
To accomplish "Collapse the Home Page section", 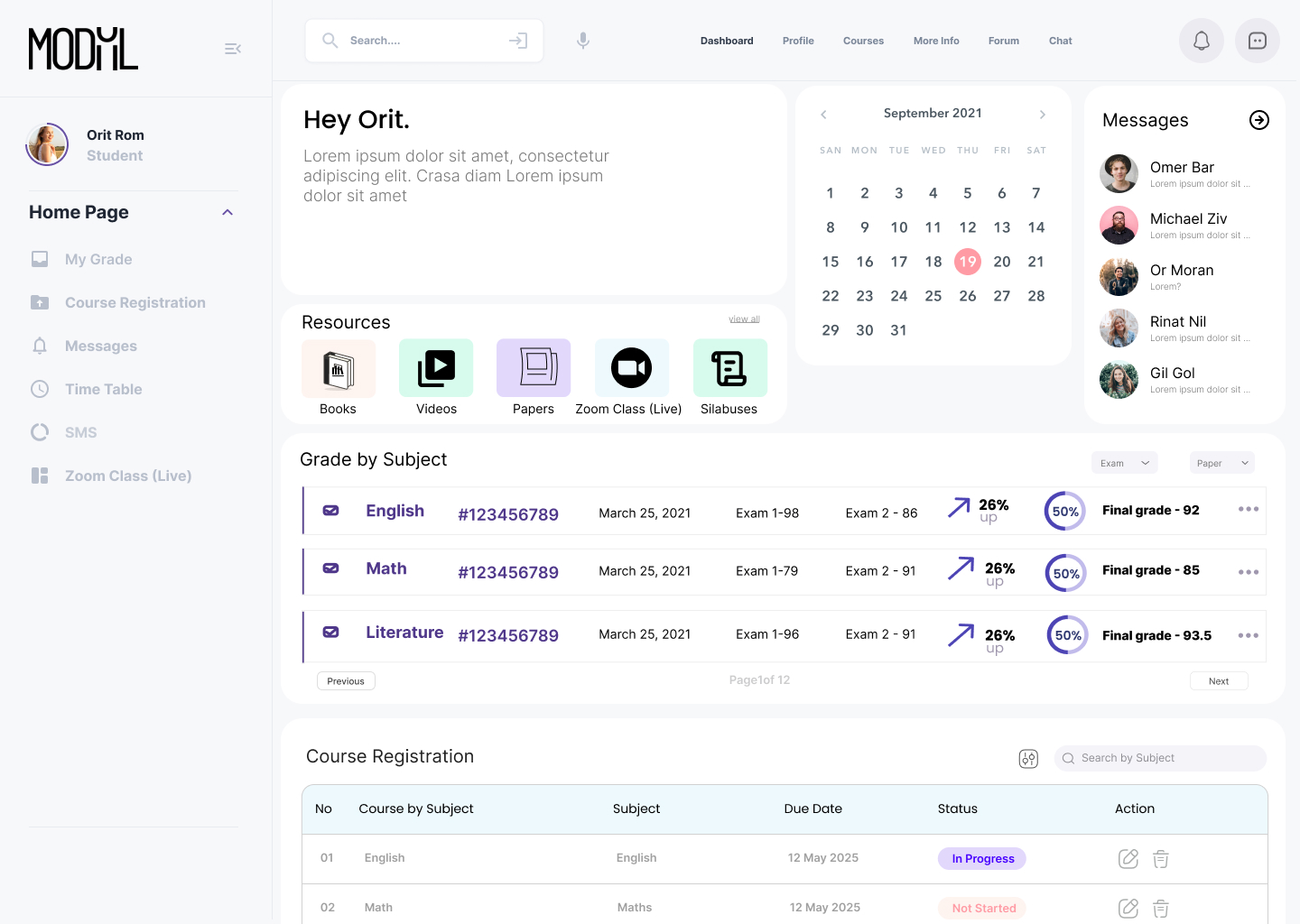I will coord(227,213).
